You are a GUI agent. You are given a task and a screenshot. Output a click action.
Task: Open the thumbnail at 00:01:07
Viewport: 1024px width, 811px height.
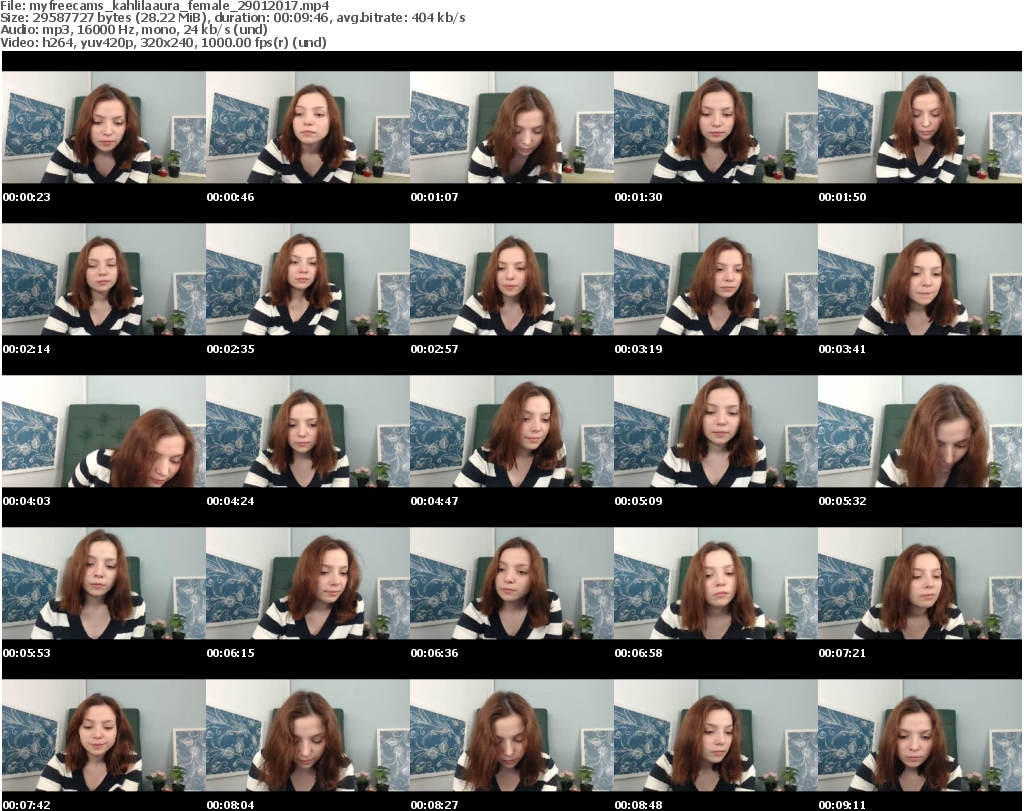511,127
